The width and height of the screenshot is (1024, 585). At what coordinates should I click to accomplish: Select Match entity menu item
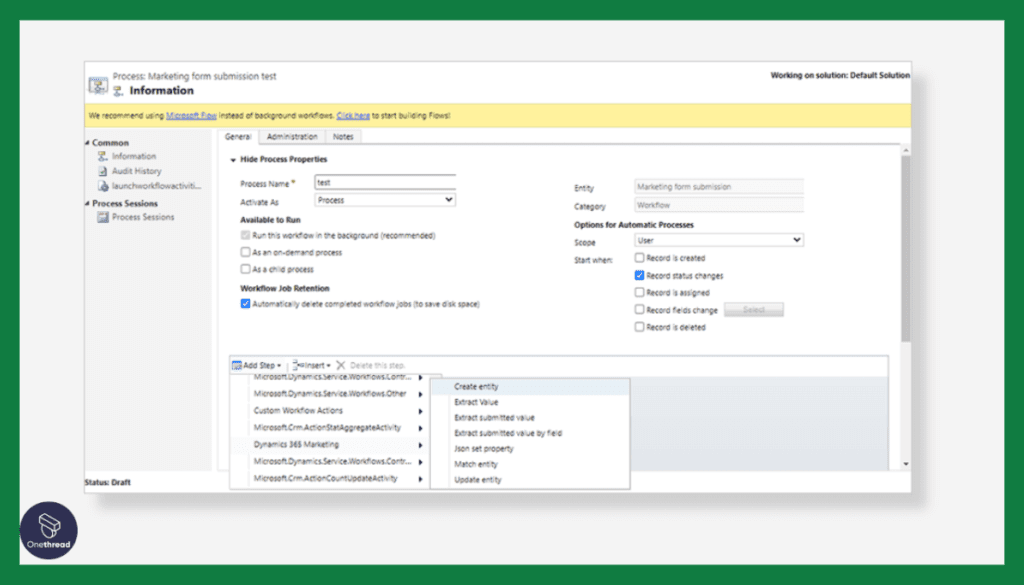(530, 464)
